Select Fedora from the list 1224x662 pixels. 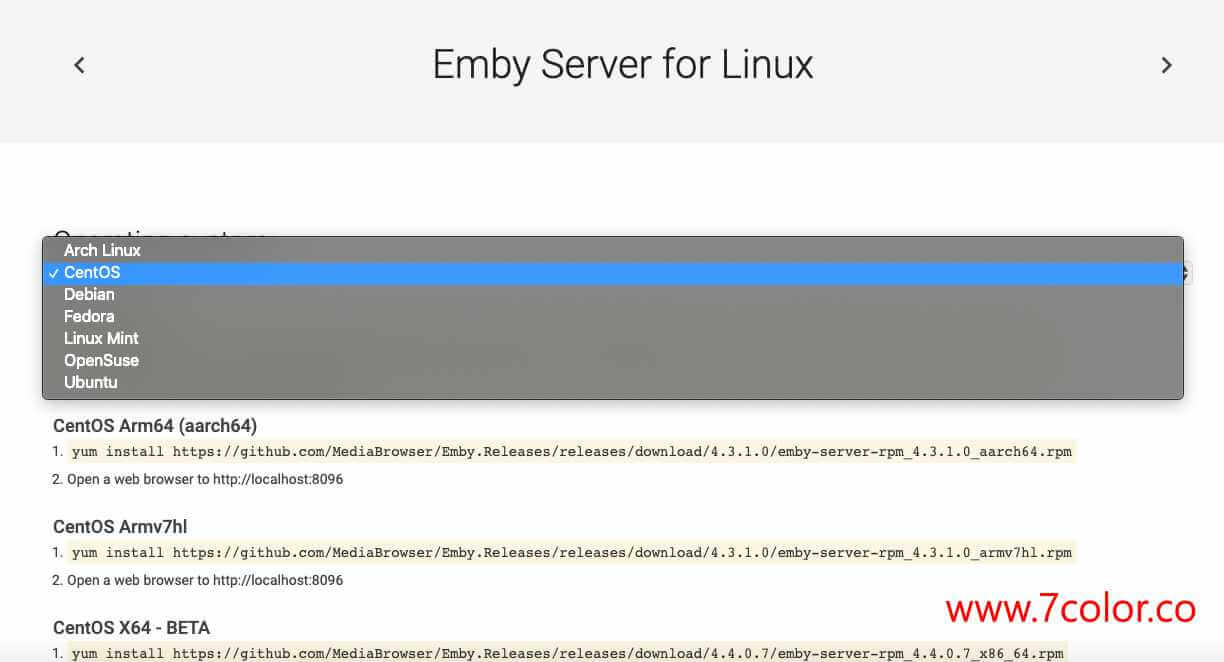point(613,316)
